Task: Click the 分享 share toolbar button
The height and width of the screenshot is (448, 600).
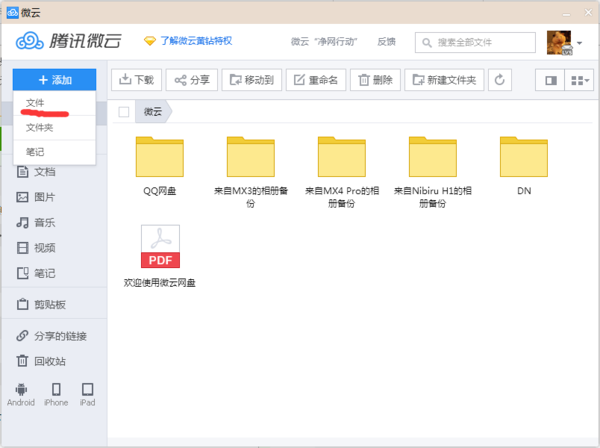Action: 192,80
